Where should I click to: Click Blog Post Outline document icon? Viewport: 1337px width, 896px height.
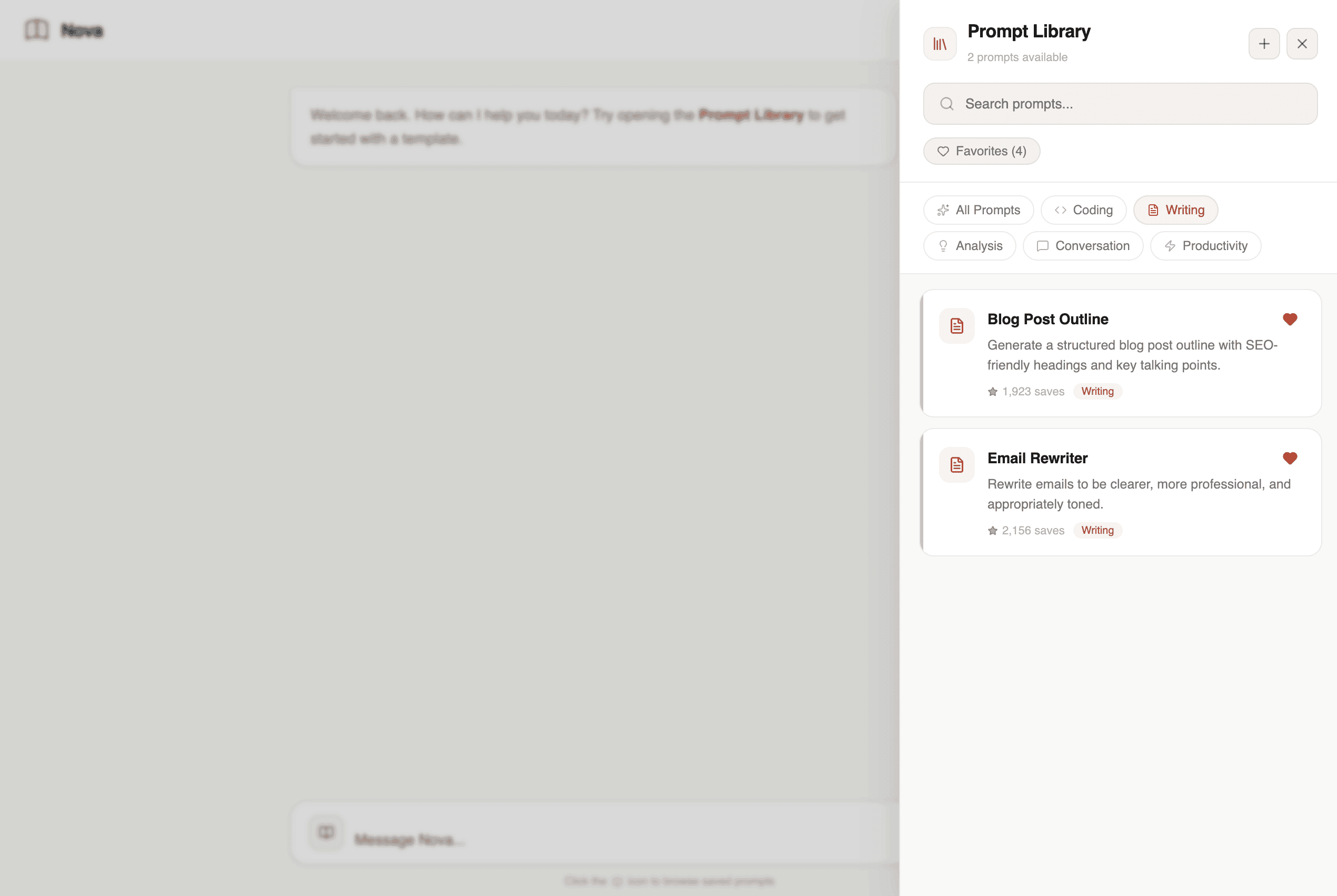tap(956, 326)
